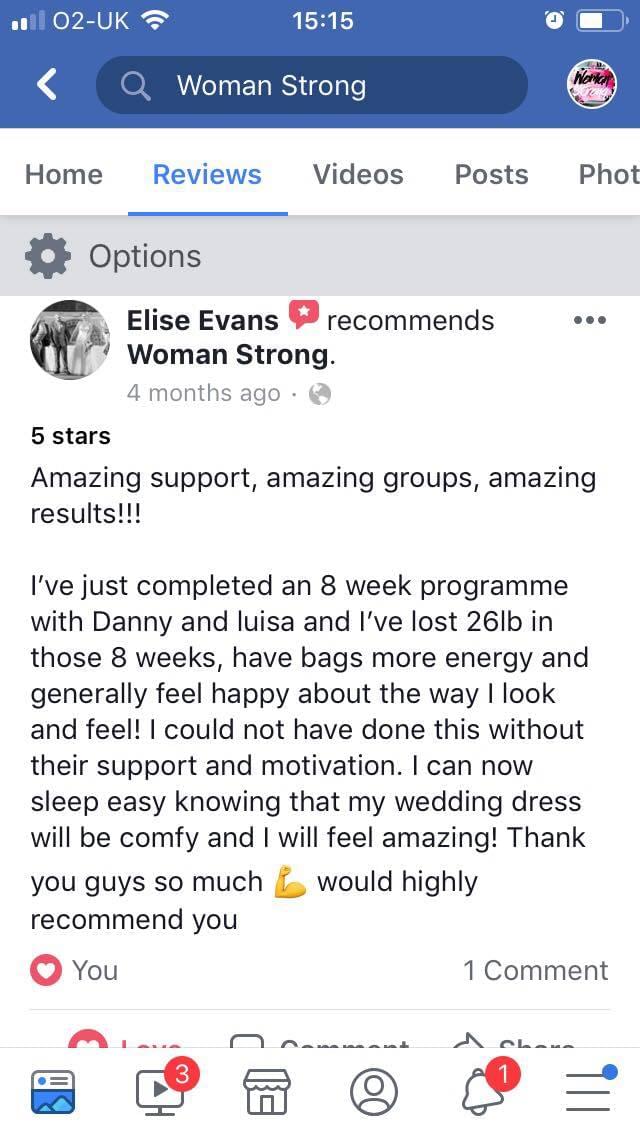640x1136 pixels.
Task: Switch to the Home tab
Action: point(64,174)
